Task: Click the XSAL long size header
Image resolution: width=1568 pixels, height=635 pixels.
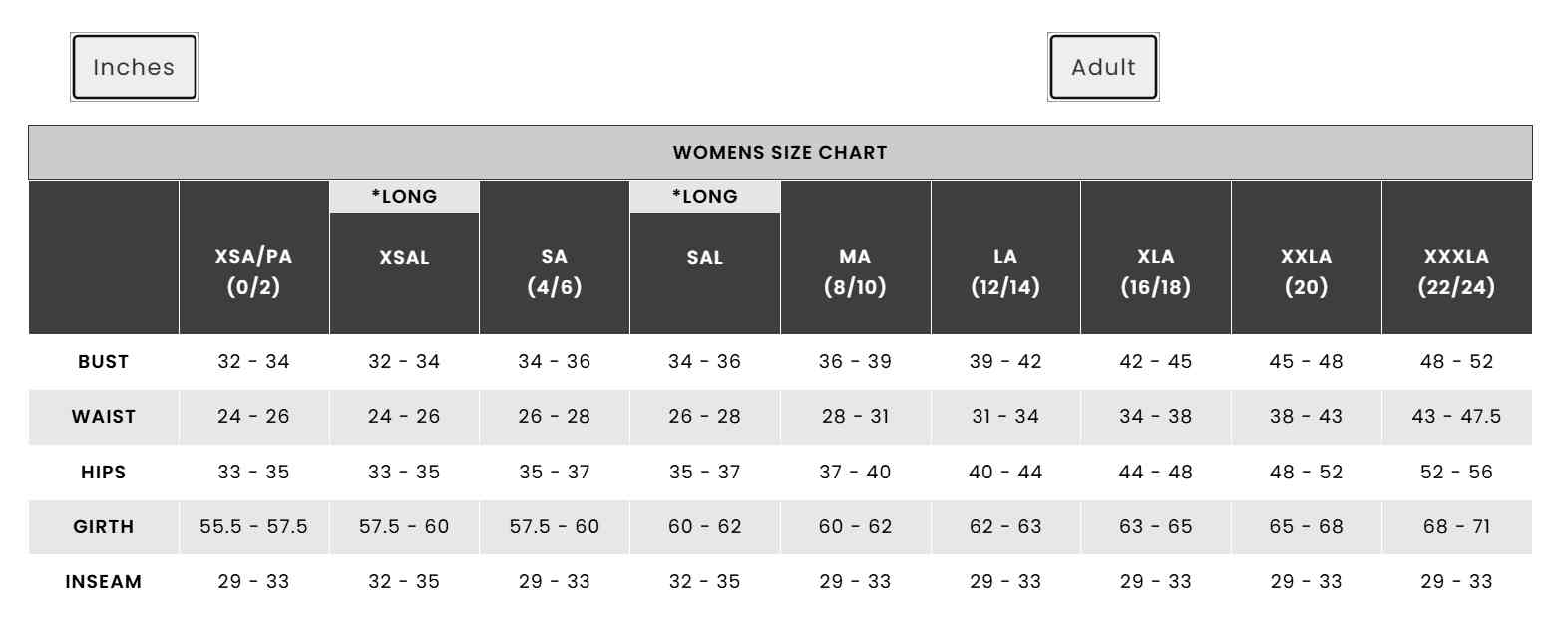Action: pyautogui.click(x=404, y=257)
